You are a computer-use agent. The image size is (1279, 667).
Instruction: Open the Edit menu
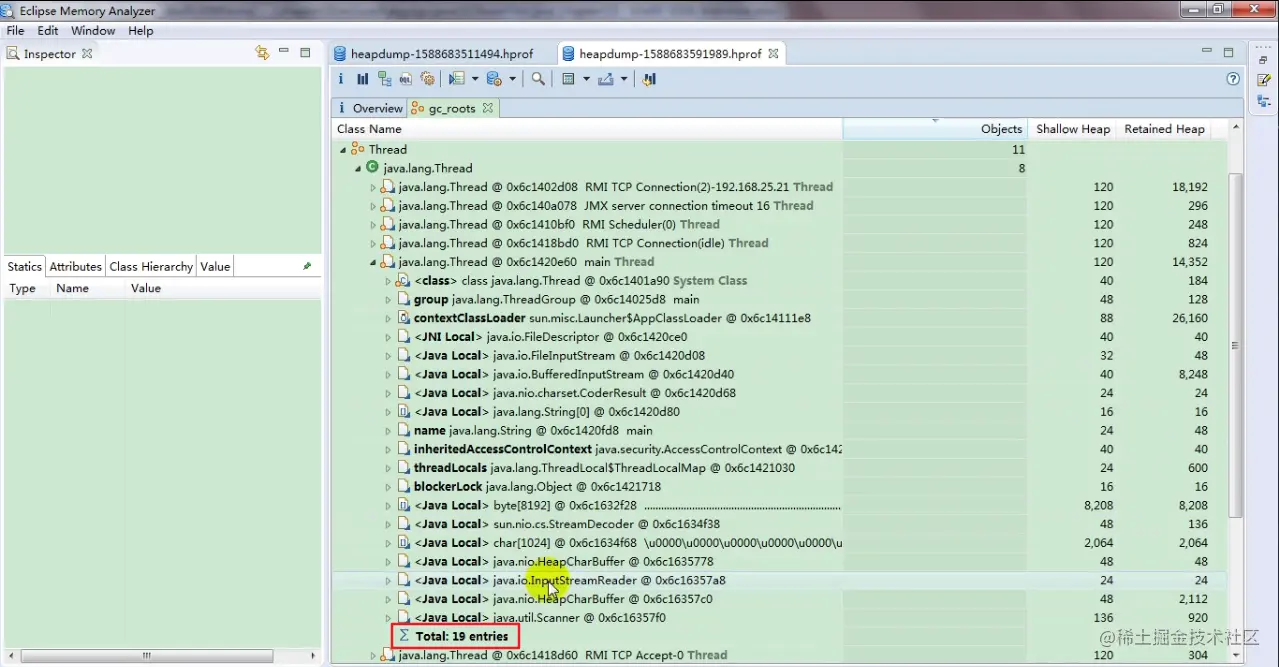point(48,31)
